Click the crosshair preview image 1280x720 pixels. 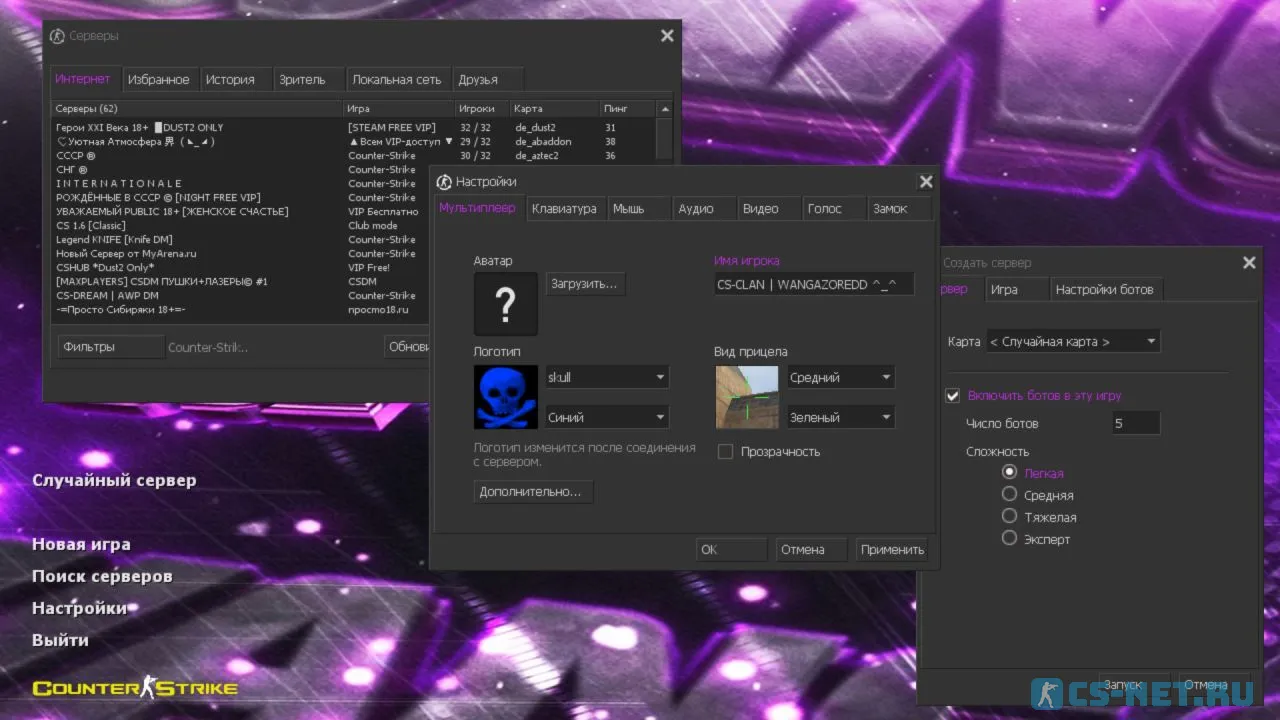click(x=745, y=397)
